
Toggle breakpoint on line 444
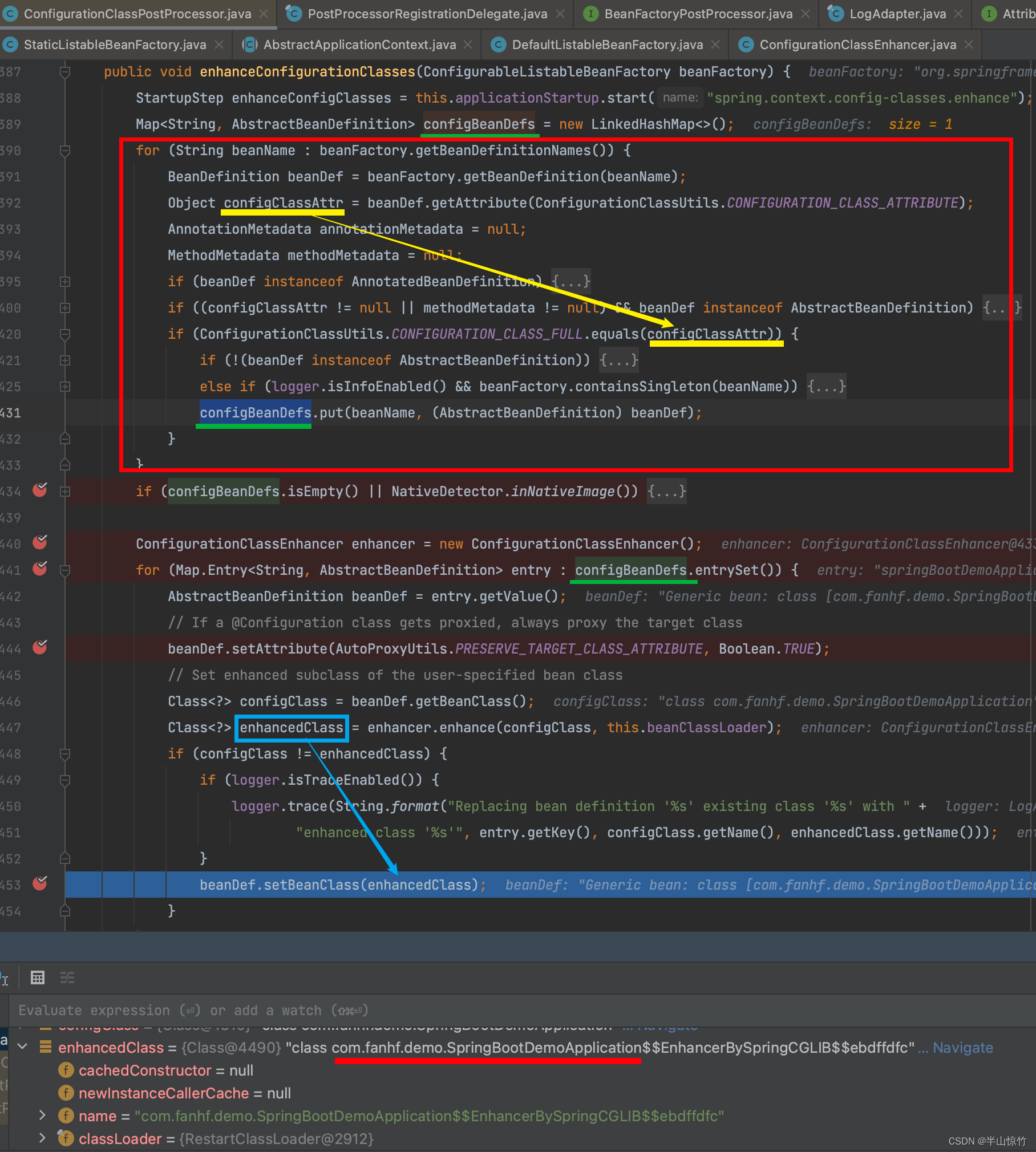pos(40,647)
